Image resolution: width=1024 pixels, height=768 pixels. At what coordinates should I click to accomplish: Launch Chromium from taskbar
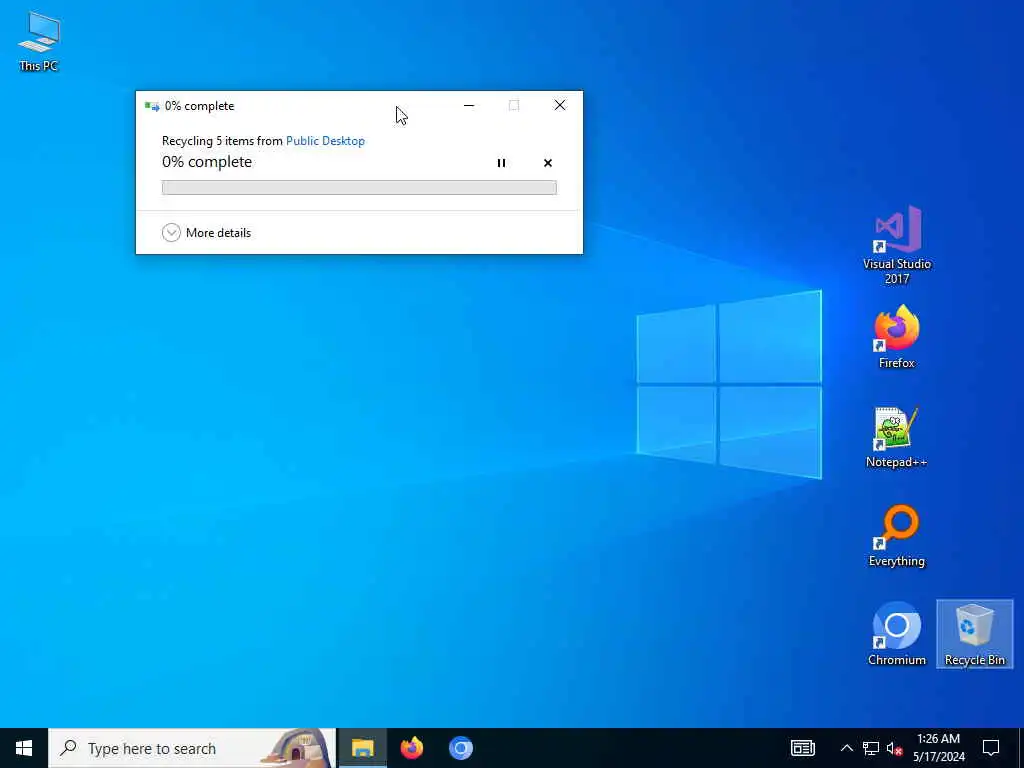460,748
